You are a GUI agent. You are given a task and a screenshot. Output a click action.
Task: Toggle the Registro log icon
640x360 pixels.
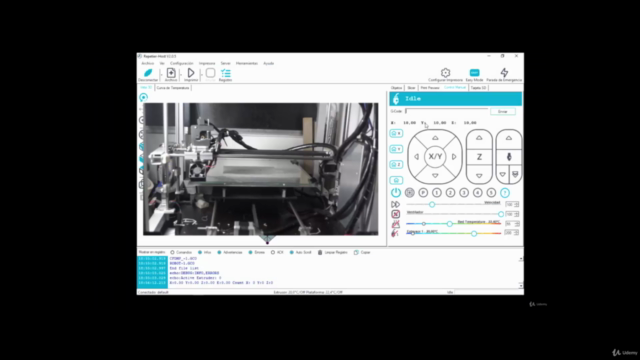tap(225, 73)
